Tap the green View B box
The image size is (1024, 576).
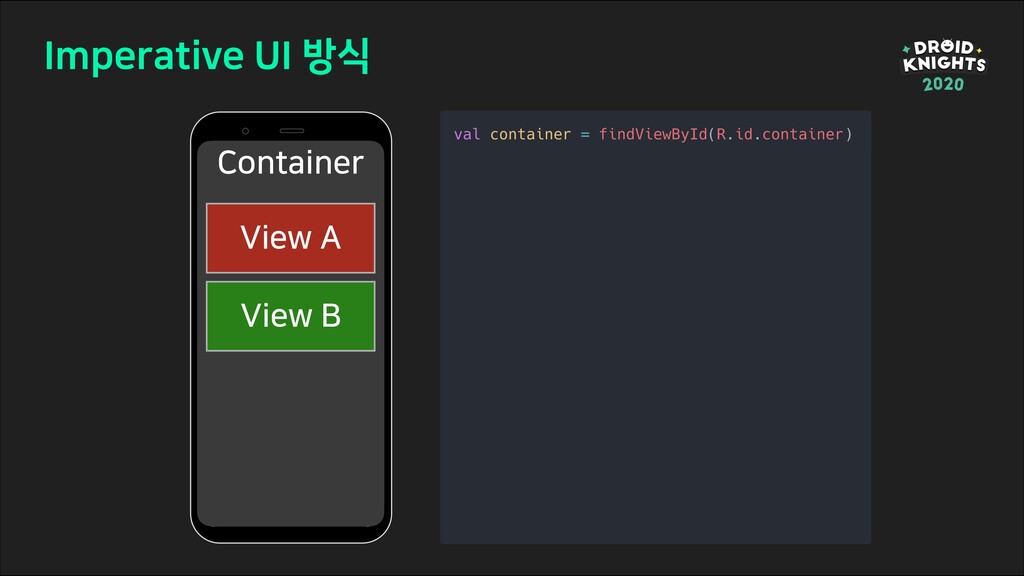point(290,316)
